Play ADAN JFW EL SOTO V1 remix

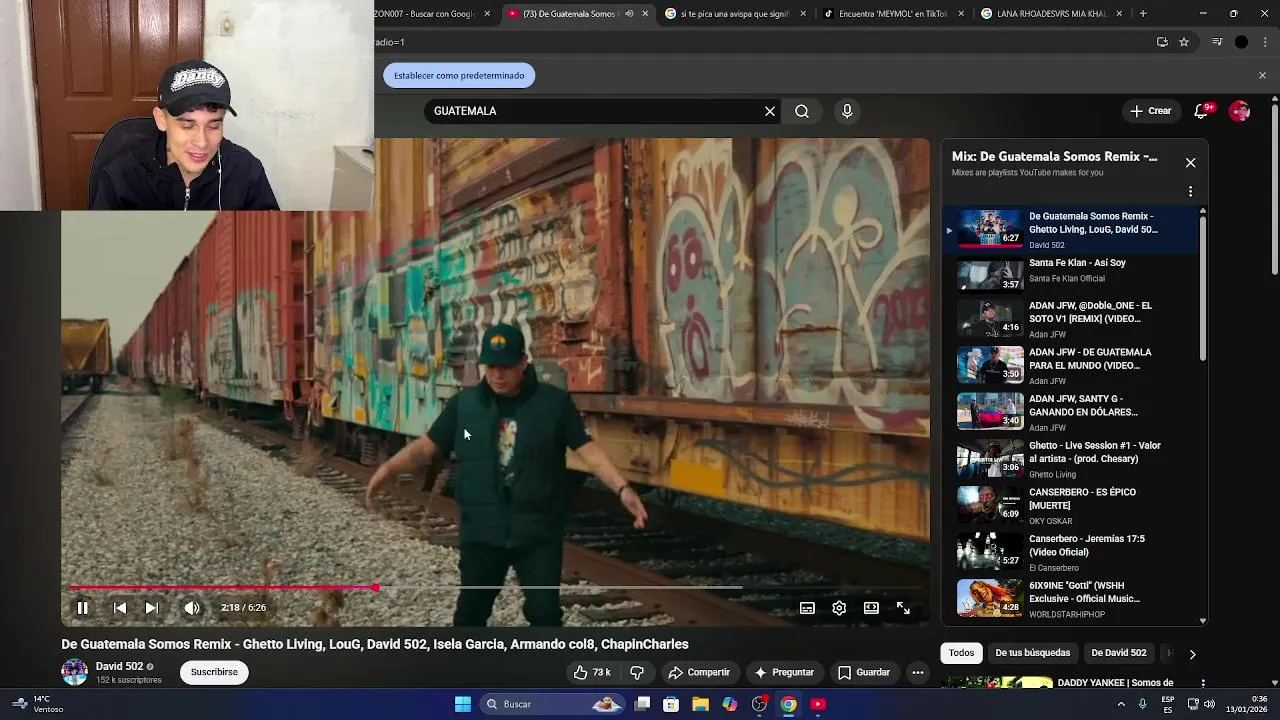point(1070,319)
